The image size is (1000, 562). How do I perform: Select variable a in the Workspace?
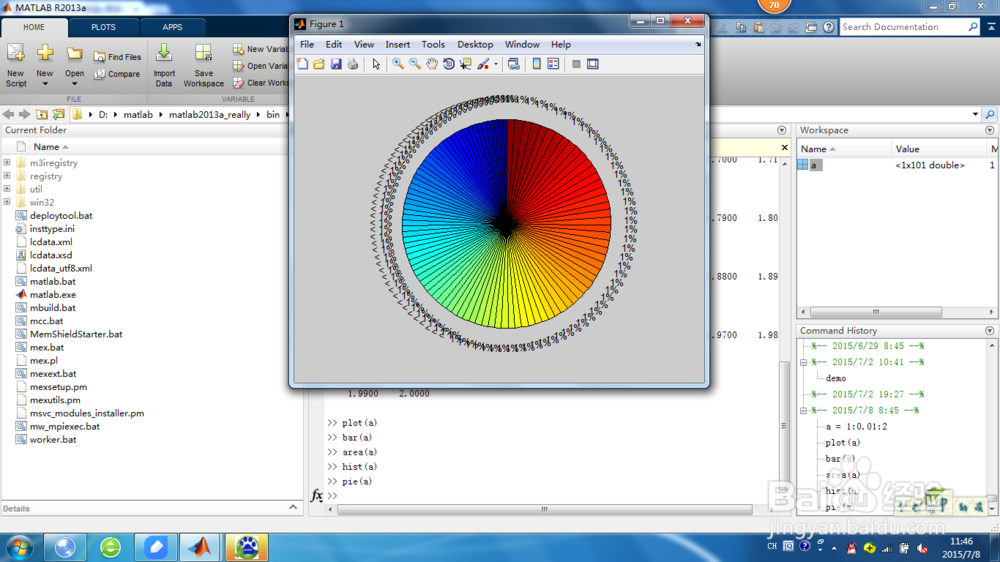[813, 165]
